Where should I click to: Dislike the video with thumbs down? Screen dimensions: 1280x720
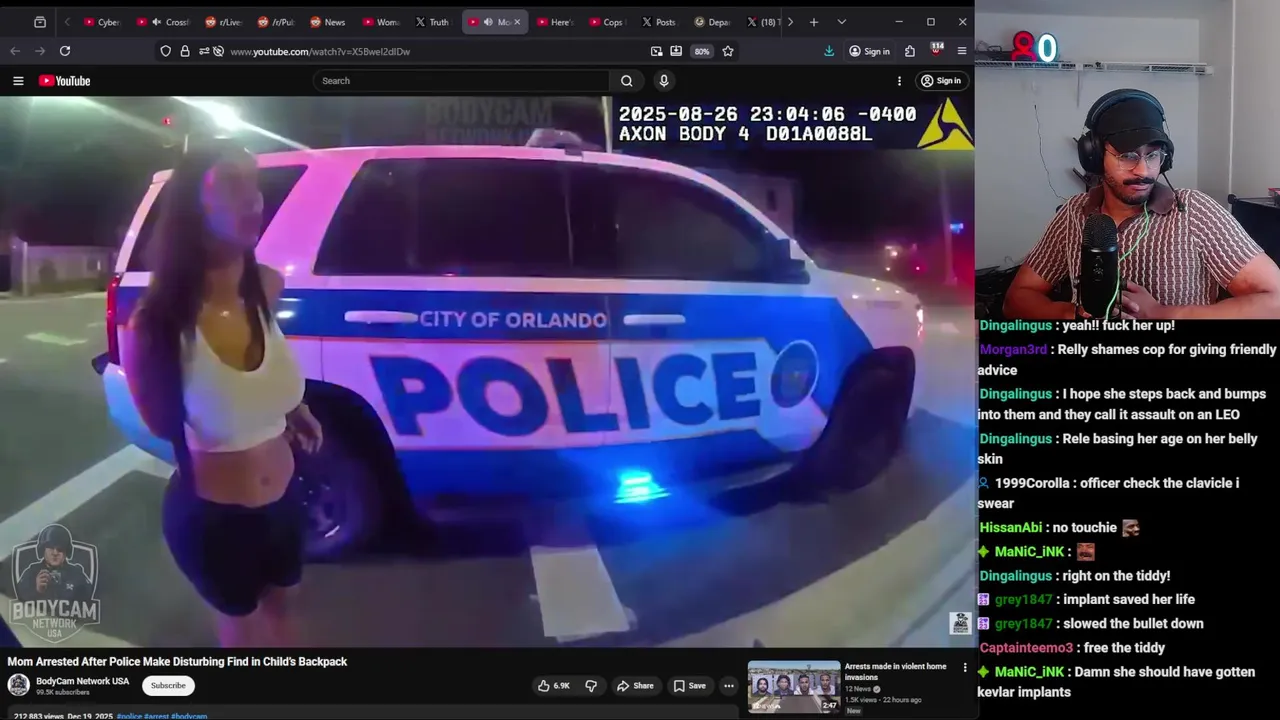click(591, 686)
